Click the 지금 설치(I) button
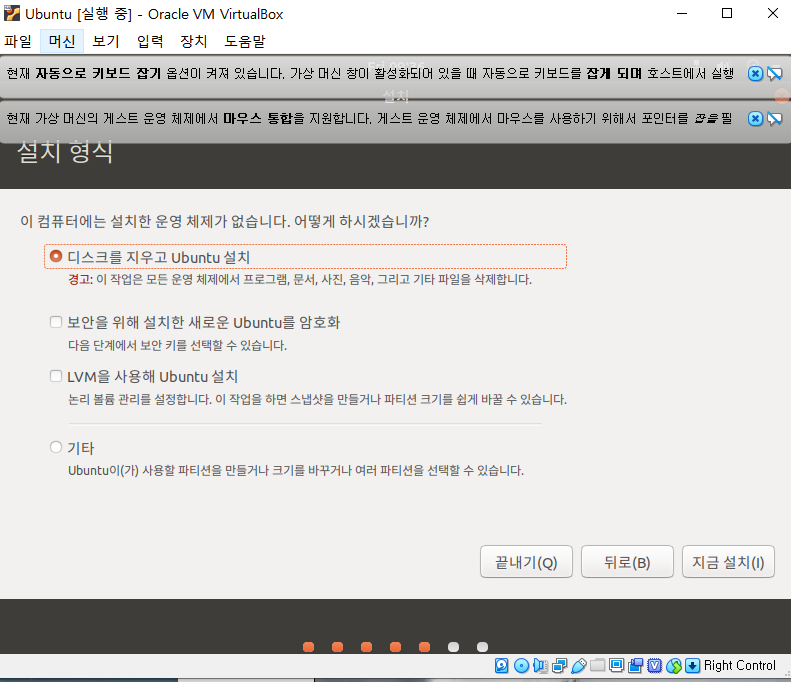 tap(728, 561)
